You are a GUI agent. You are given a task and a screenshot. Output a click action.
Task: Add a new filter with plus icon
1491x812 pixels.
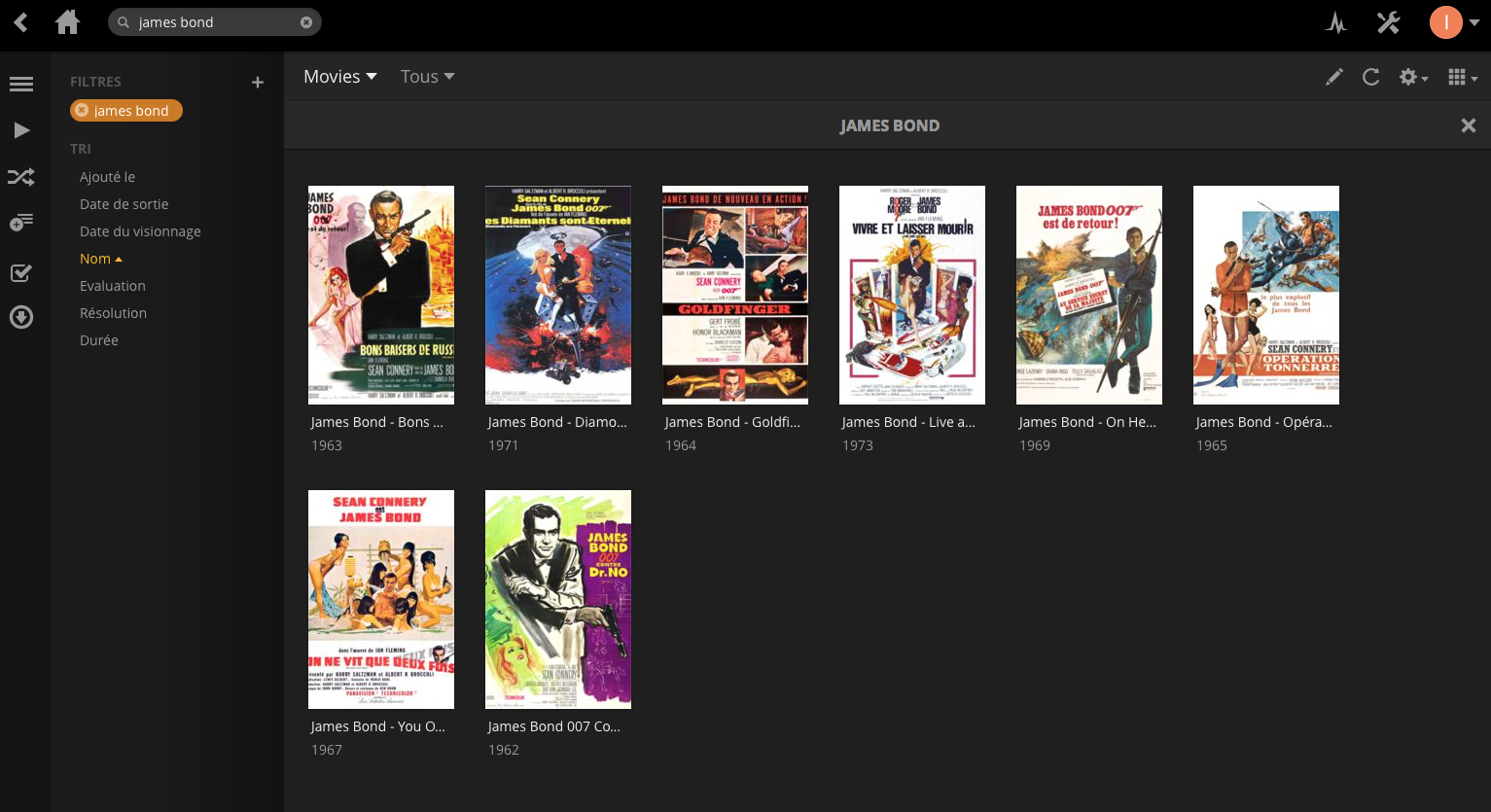(x=258, y=83)
